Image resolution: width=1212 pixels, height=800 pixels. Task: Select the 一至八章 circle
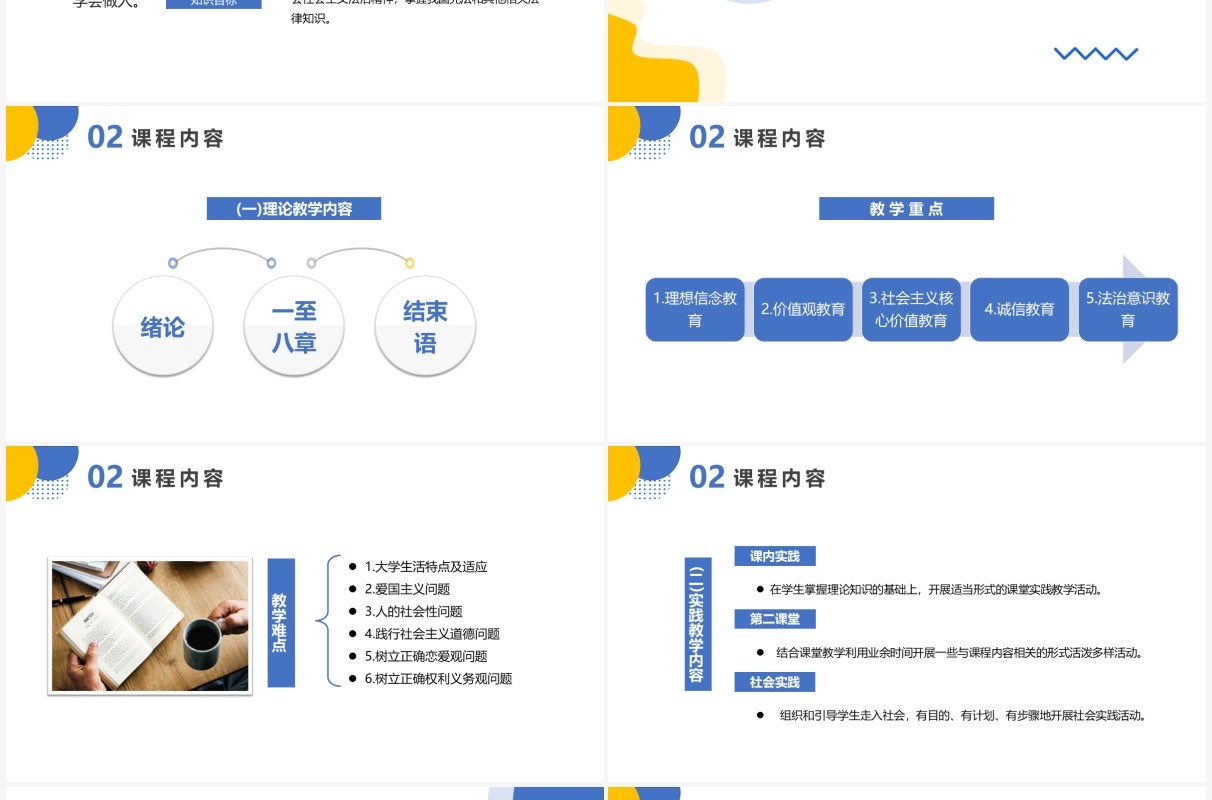click(294, 327)
